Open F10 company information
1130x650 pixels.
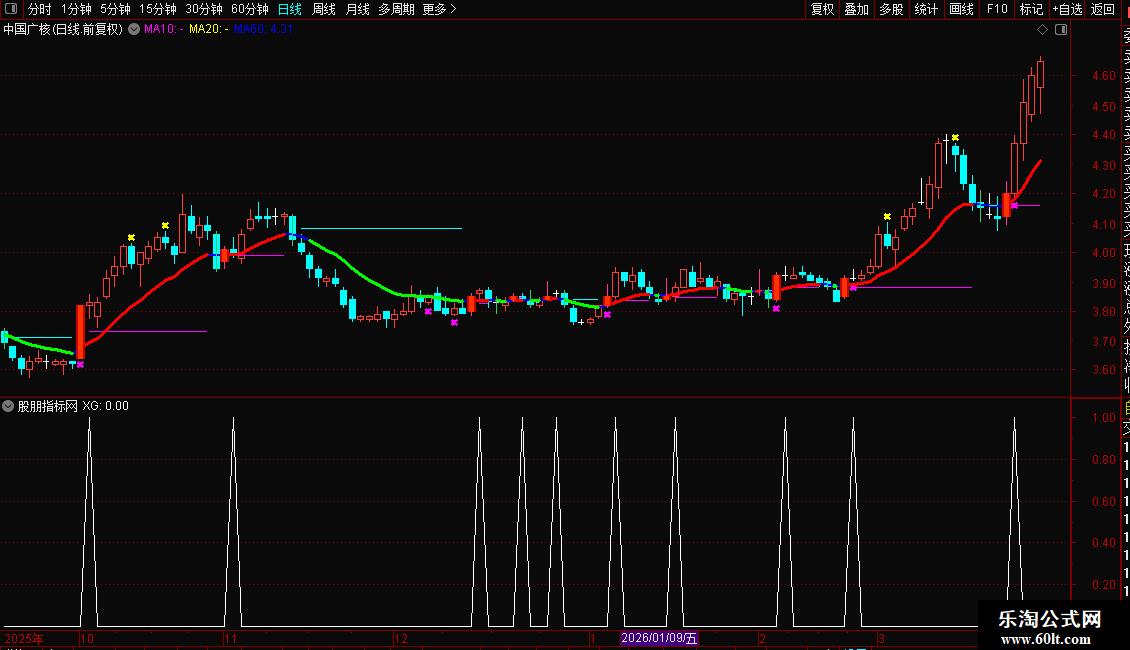[x=997, y=9]
